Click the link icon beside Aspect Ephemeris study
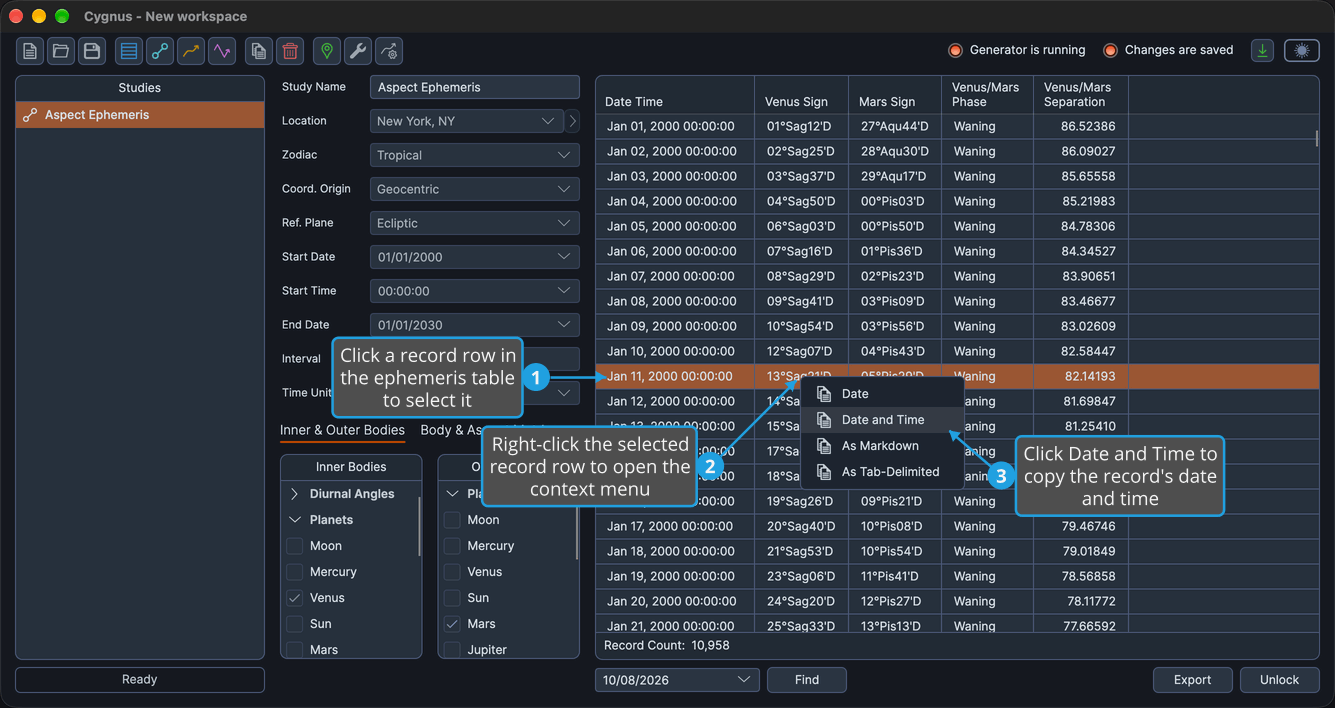1335x708 pixels. 30,115
